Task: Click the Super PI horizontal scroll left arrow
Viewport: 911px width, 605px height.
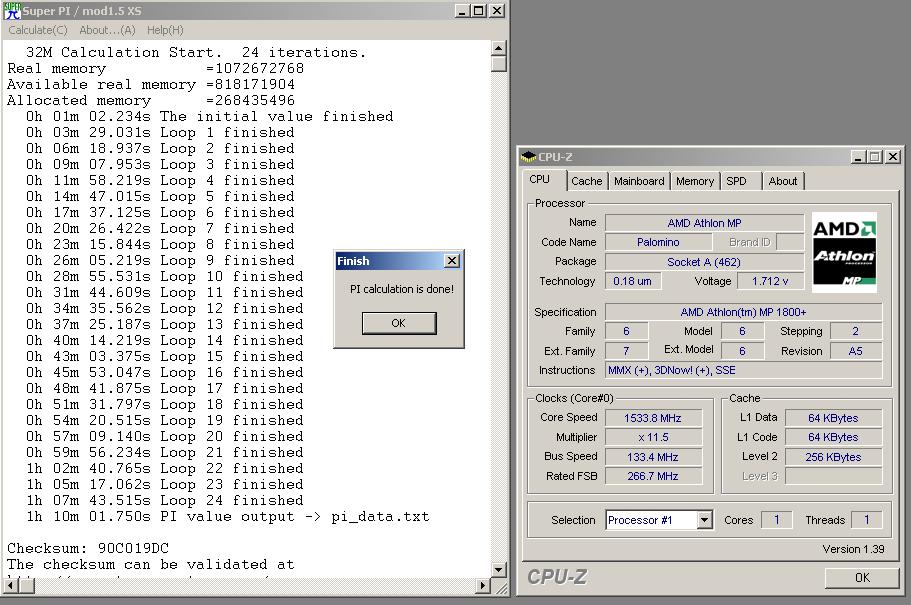Action: (10, 585)
